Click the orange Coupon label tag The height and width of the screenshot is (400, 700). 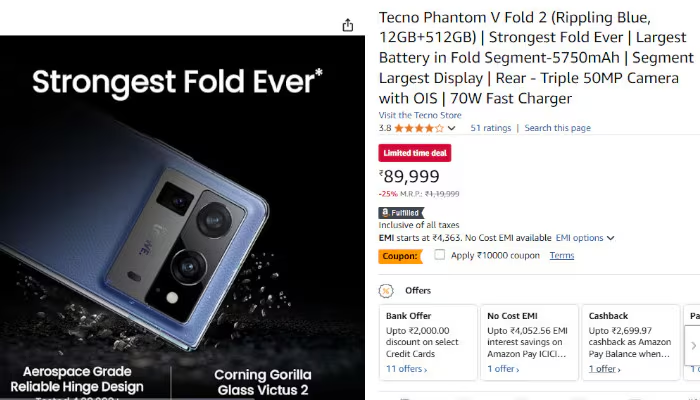(400, 256)
